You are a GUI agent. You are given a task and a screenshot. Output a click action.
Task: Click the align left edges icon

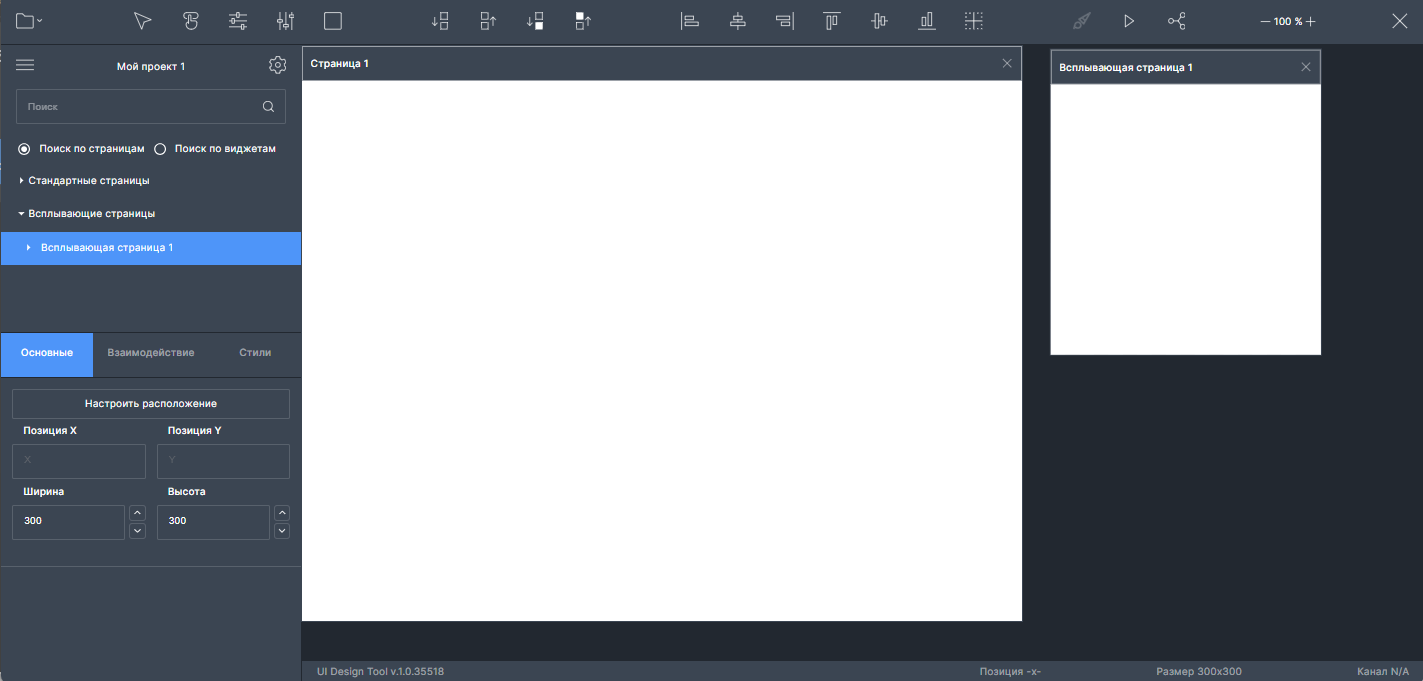[689, 21]
